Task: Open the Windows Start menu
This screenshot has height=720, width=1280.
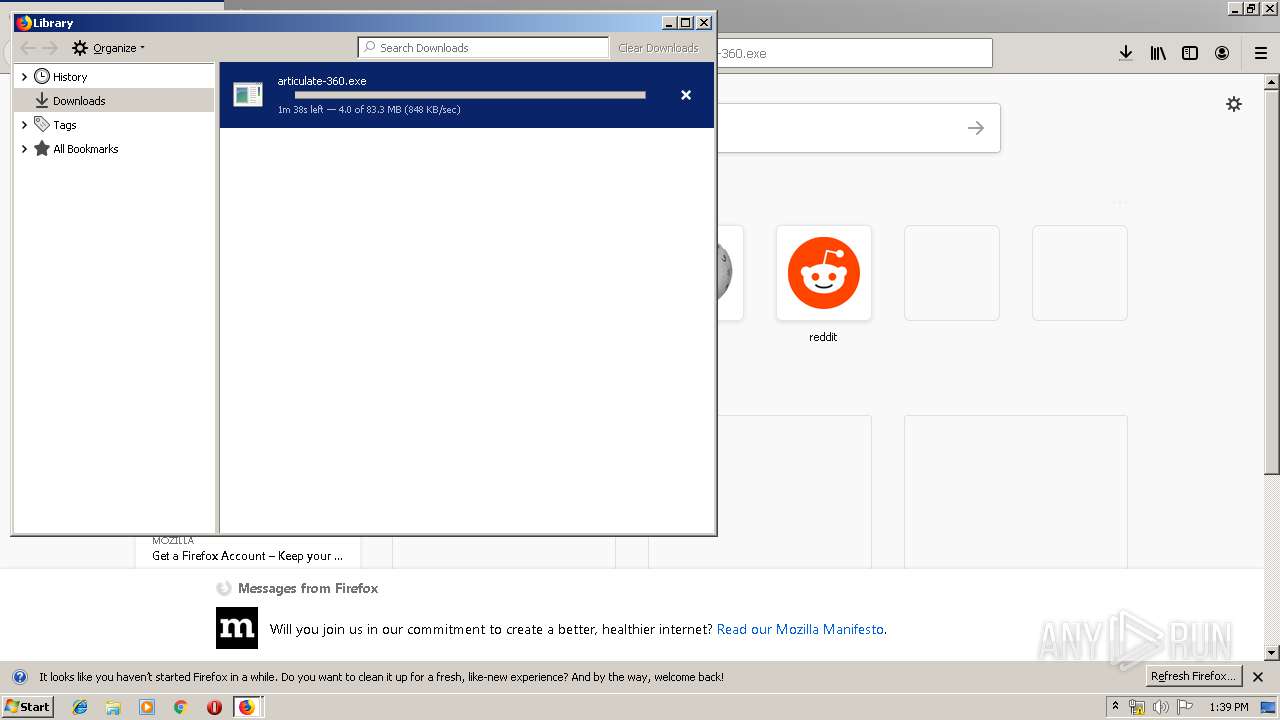Action: click(x=27, y=706)
